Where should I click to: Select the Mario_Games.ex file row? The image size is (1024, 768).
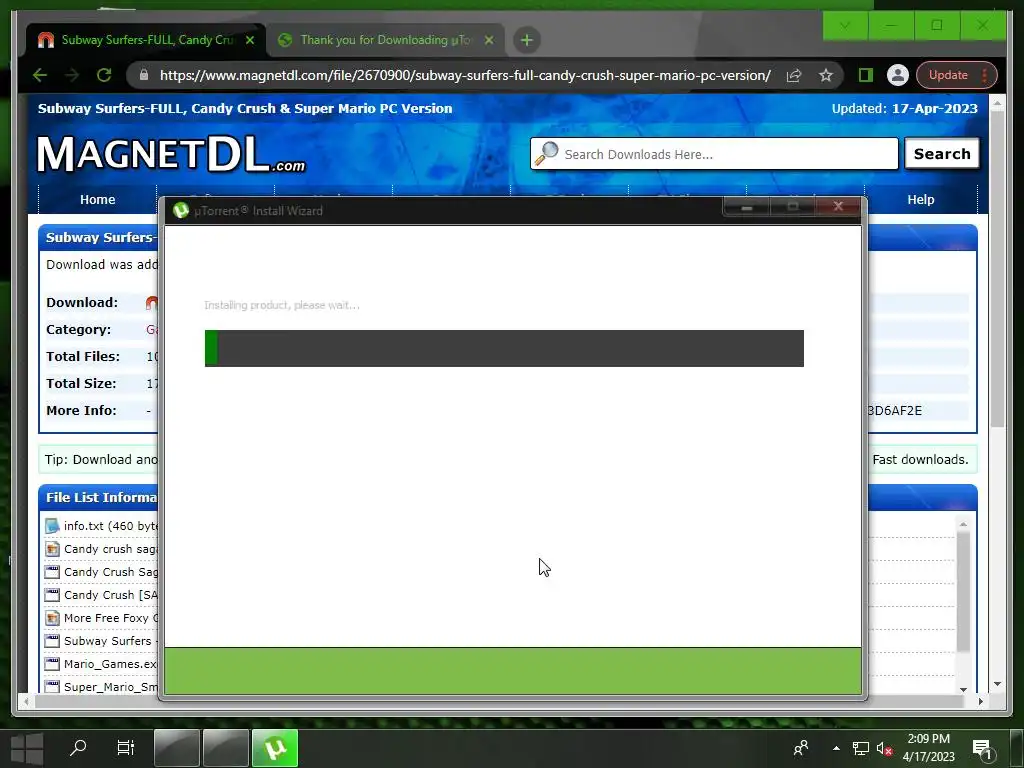tap(101, 664)
